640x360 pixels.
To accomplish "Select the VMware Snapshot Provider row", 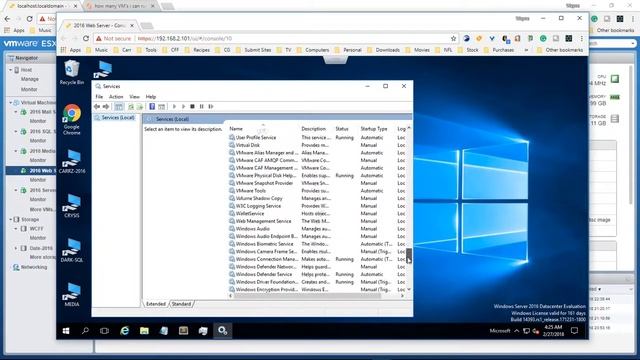I will pyautogui.click(x=317, y=183).
